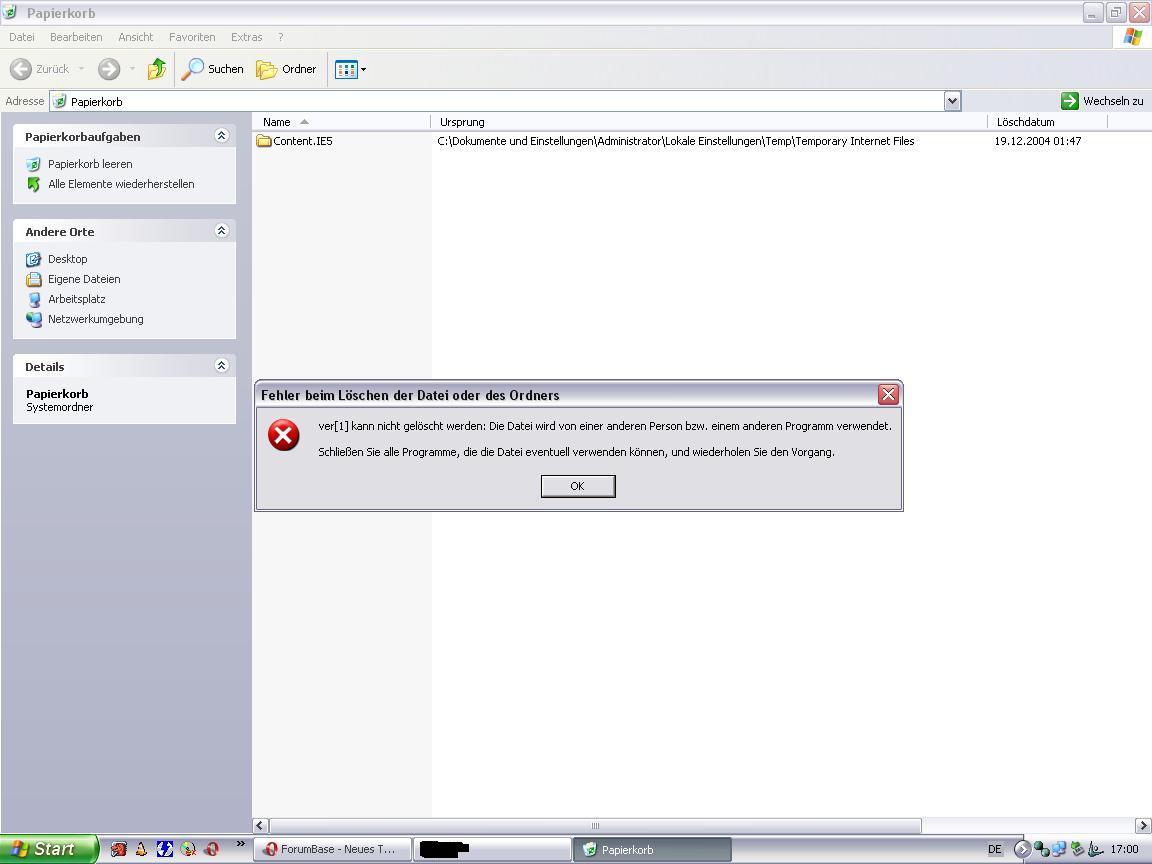The height and width of the screenshot is (864, 1152).
Task: Click the Netzwerkumgebung network icon
Action: 34,319
